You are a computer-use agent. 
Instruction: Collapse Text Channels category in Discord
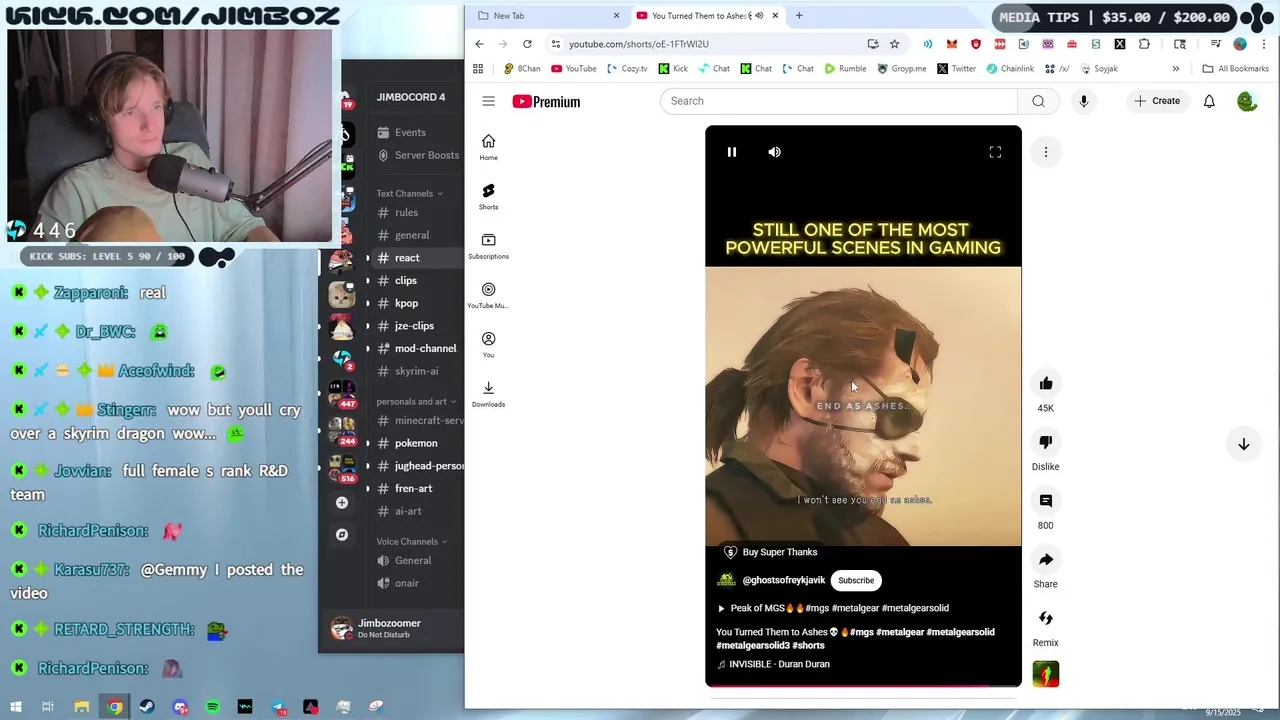click(409, 193)
